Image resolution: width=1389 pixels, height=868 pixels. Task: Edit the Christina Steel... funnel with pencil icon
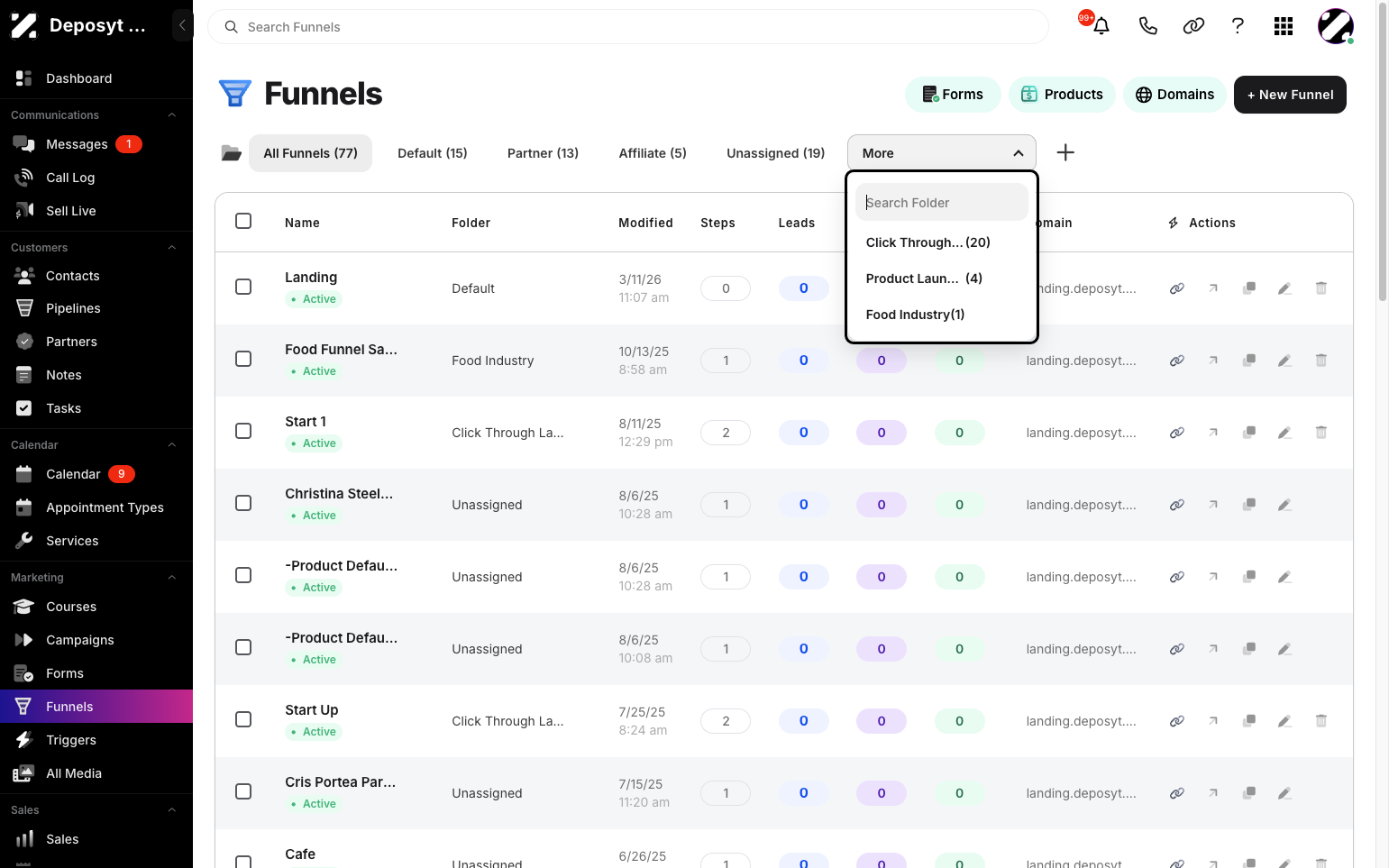click(x=1285, y=505)
